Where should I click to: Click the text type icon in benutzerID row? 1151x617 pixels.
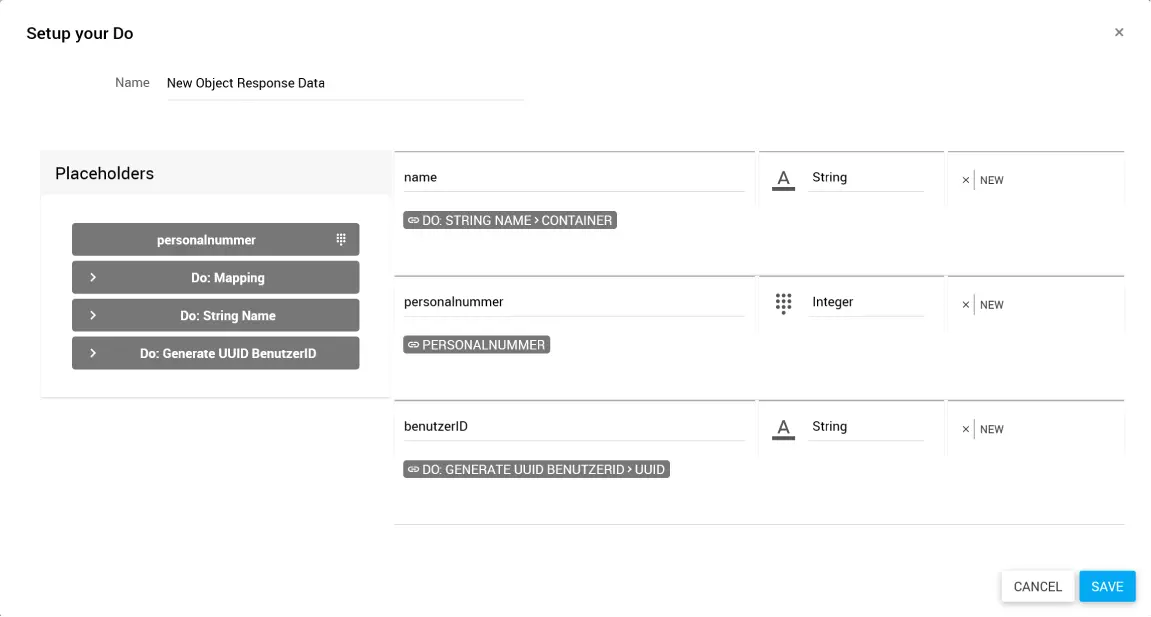pos(783,428)
